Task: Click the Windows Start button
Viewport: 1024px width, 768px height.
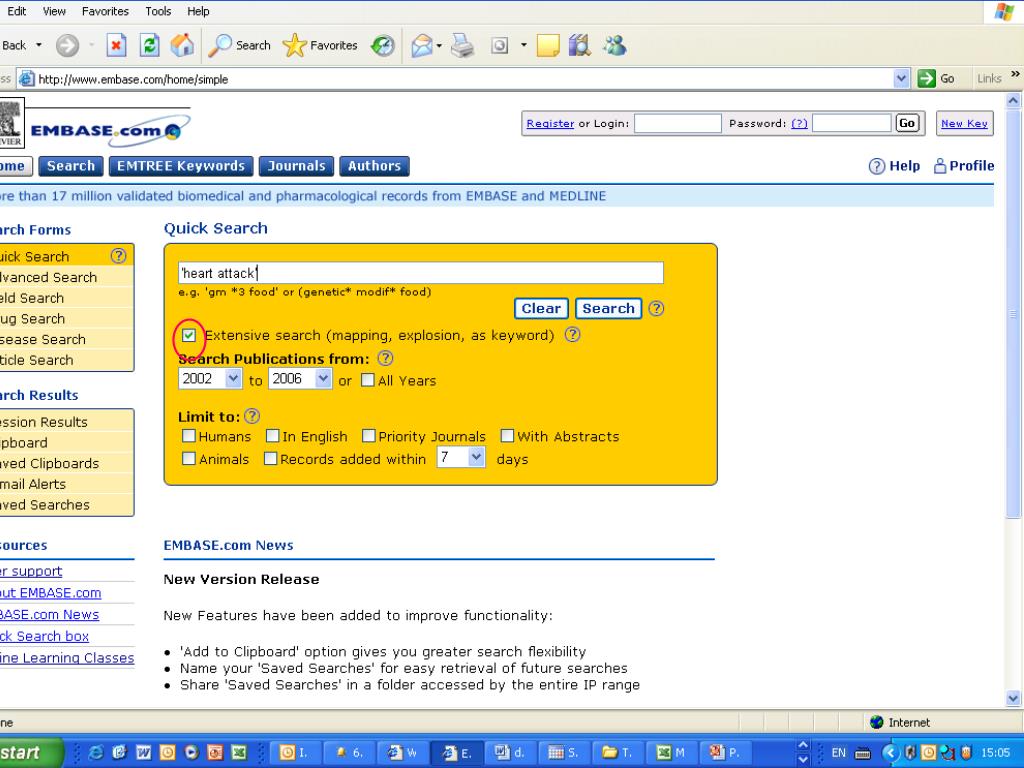Action: pyautogui.click(x=29, y=752)
